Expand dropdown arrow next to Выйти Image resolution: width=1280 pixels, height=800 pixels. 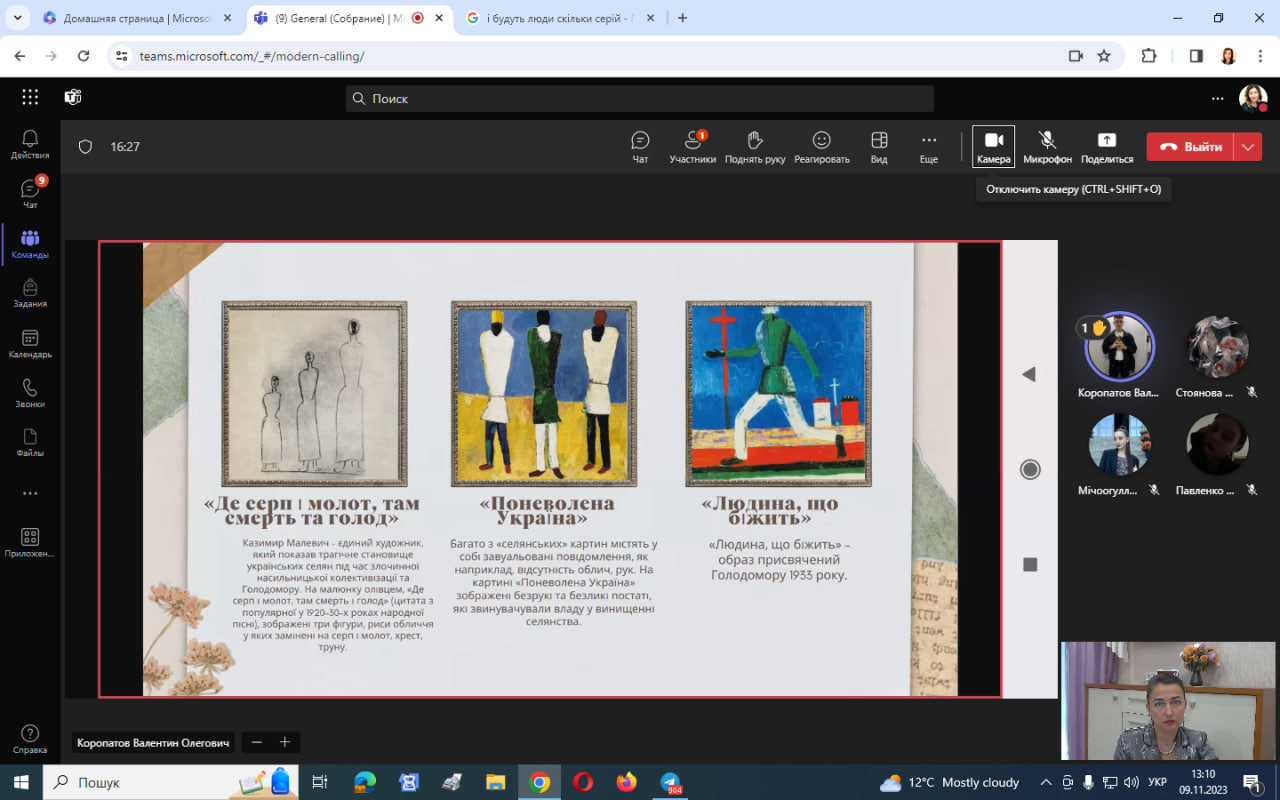pos(1248,147)
